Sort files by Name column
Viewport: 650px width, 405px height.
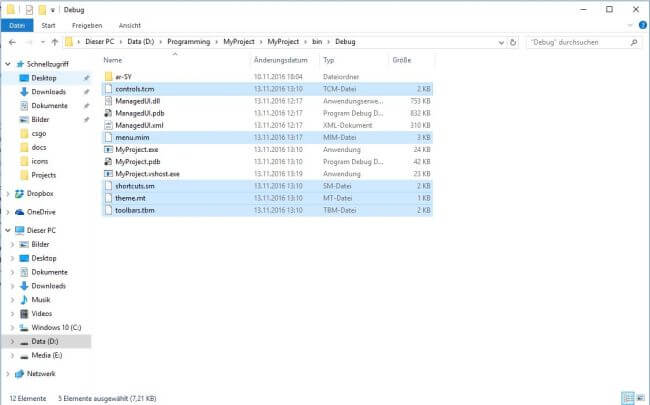(x=113, y=60)
